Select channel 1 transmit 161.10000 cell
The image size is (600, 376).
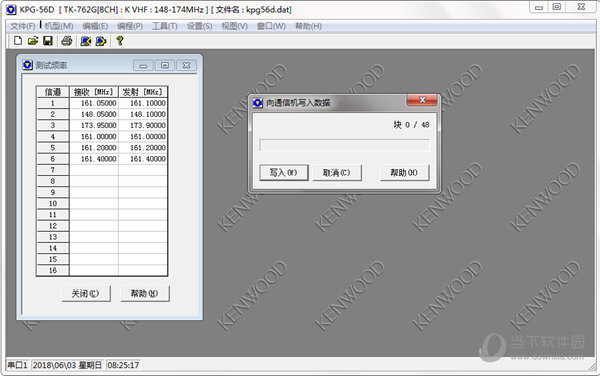(x=143, y=103)
